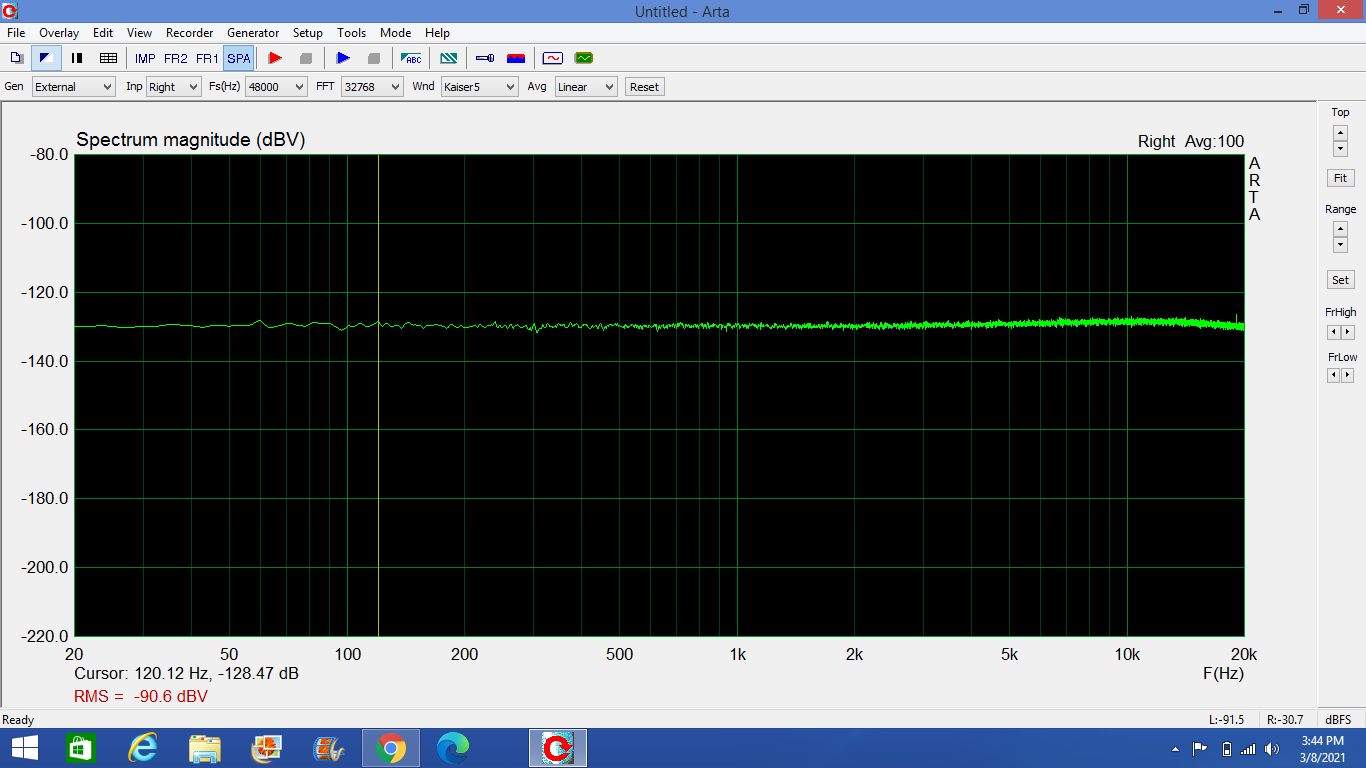This screenshot has width=1366, height=768.
Task: Click the Set button
Action: pyautogui.click(x=1340, y=280)
